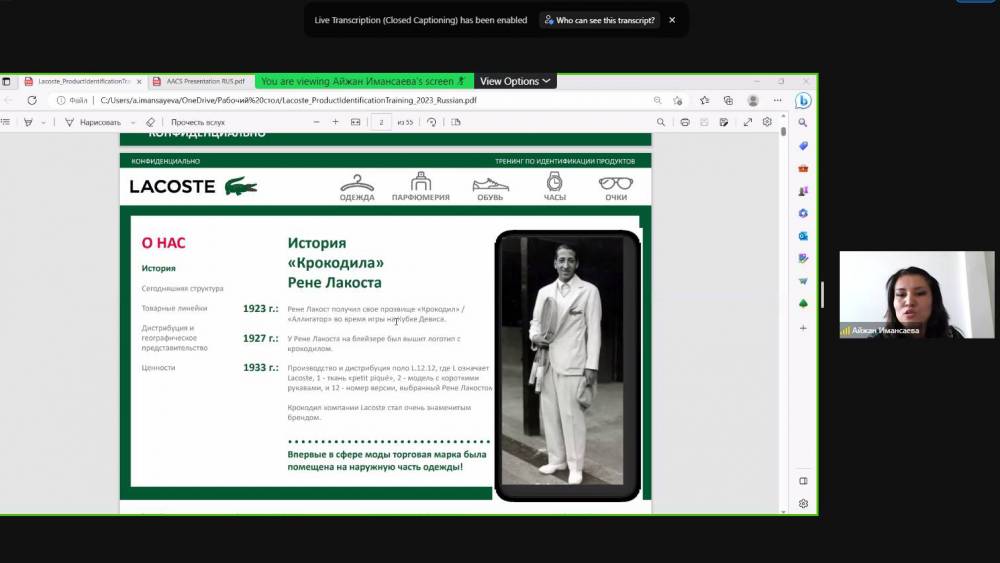The width and height of the screenshot is (1000, 563).
Task: Open sidebar settings gear at bottom
Action: (803, 504)
